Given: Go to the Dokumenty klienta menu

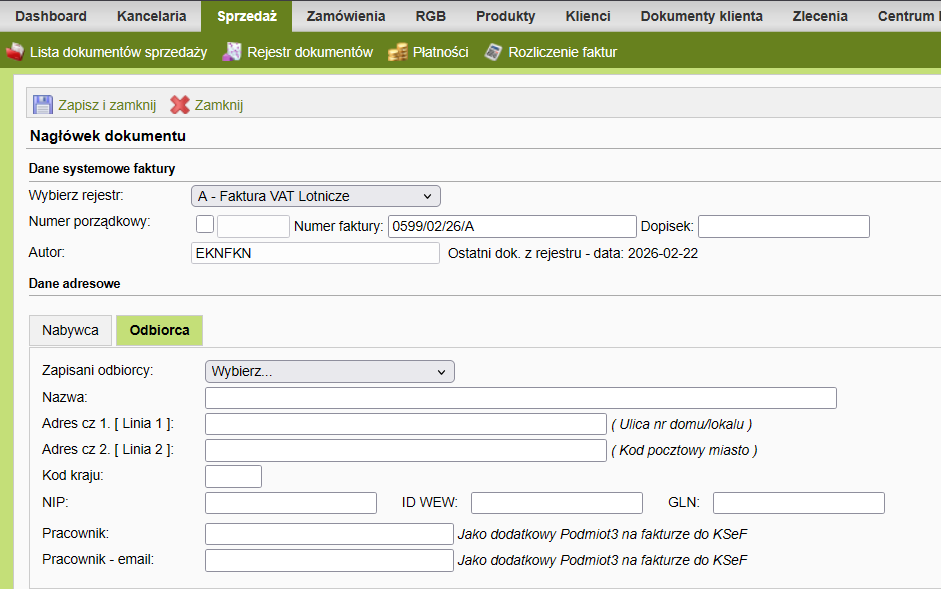Looking at the screenshot, I should pyautogui.click(x=701, y=16).
